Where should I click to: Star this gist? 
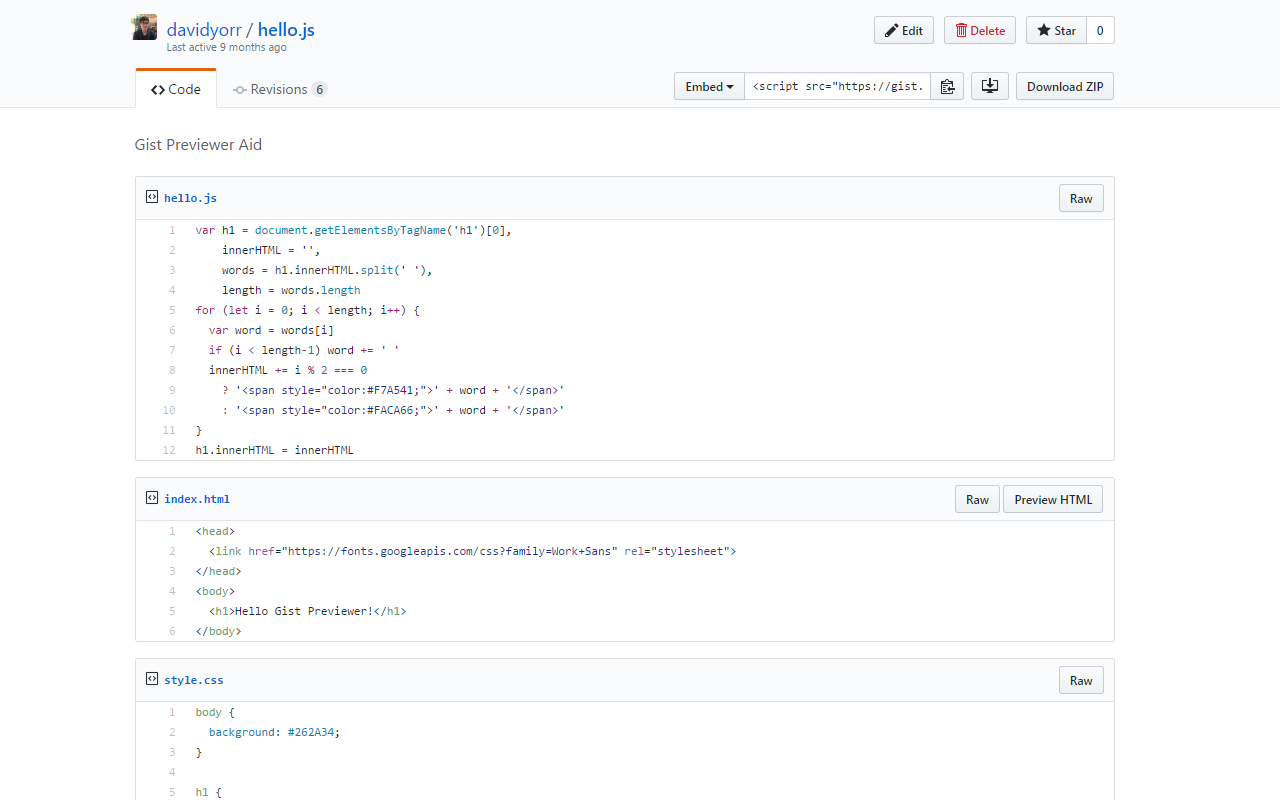[x=1056, y=31]
